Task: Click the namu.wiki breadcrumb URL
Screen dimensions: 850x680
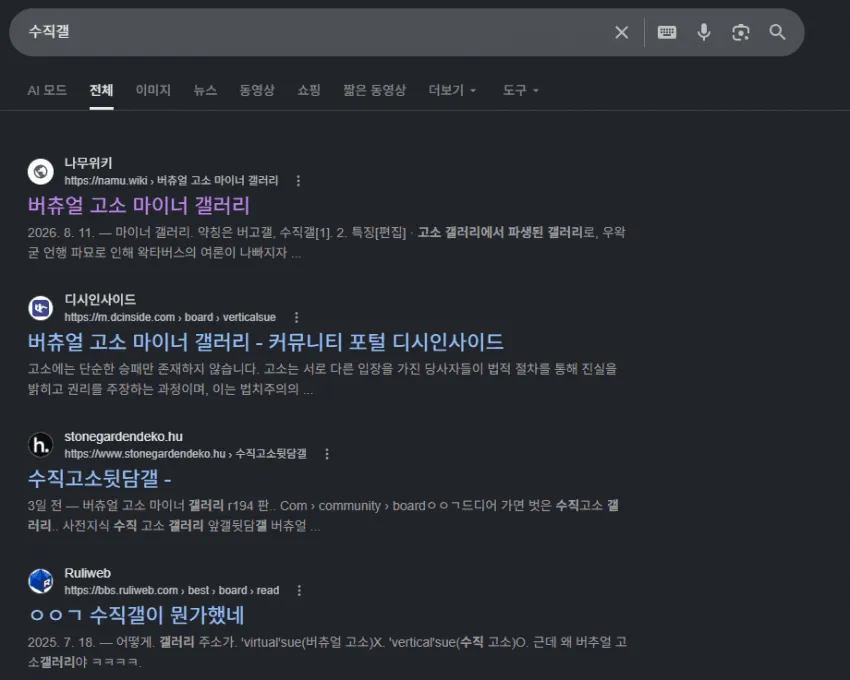Action: 171,181
